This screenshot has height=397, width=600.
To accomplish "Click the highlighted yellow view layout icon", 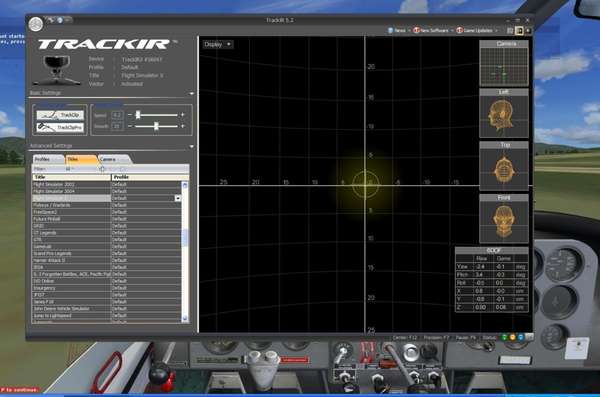I will point(519,30).
